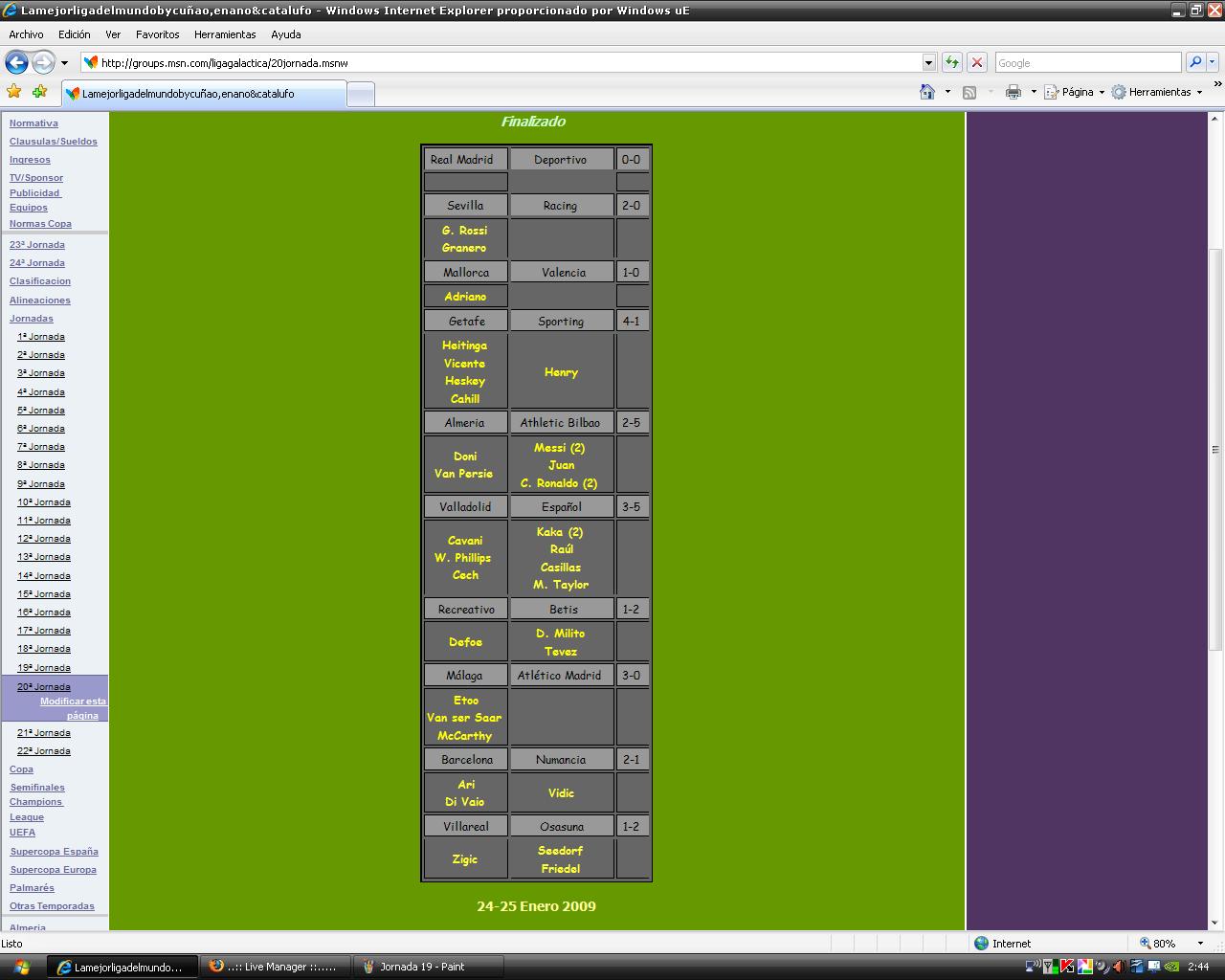The image size is (1225, 980).
Task: Click the browser Forward arrow button
Action: [43, 62]
